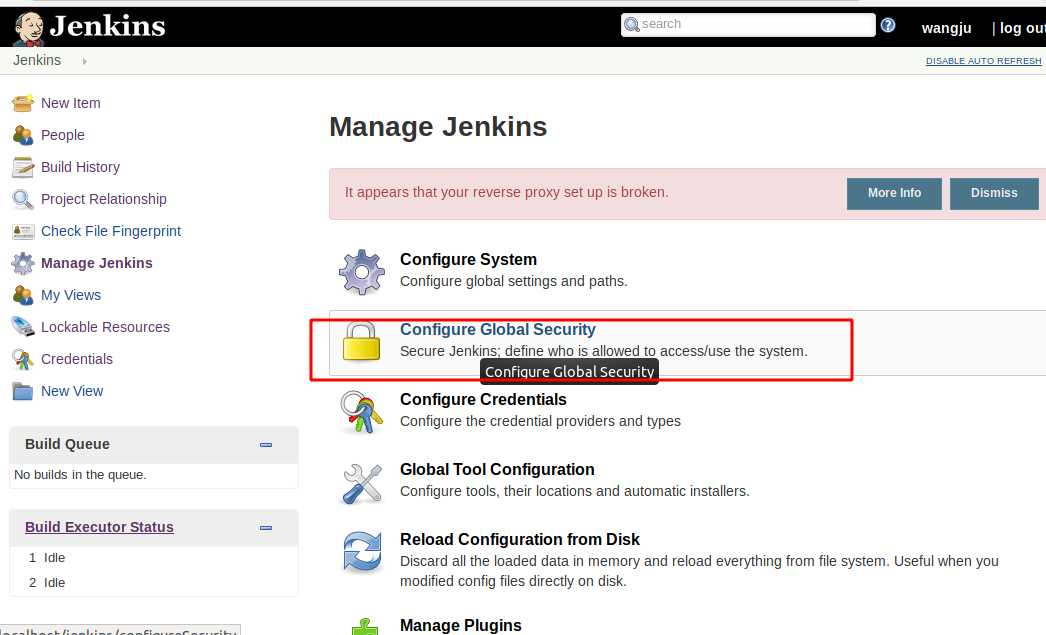Click the Jenkins butler logo icon
This screenshot has width=1046, height=635.
(x=29, y=29)
